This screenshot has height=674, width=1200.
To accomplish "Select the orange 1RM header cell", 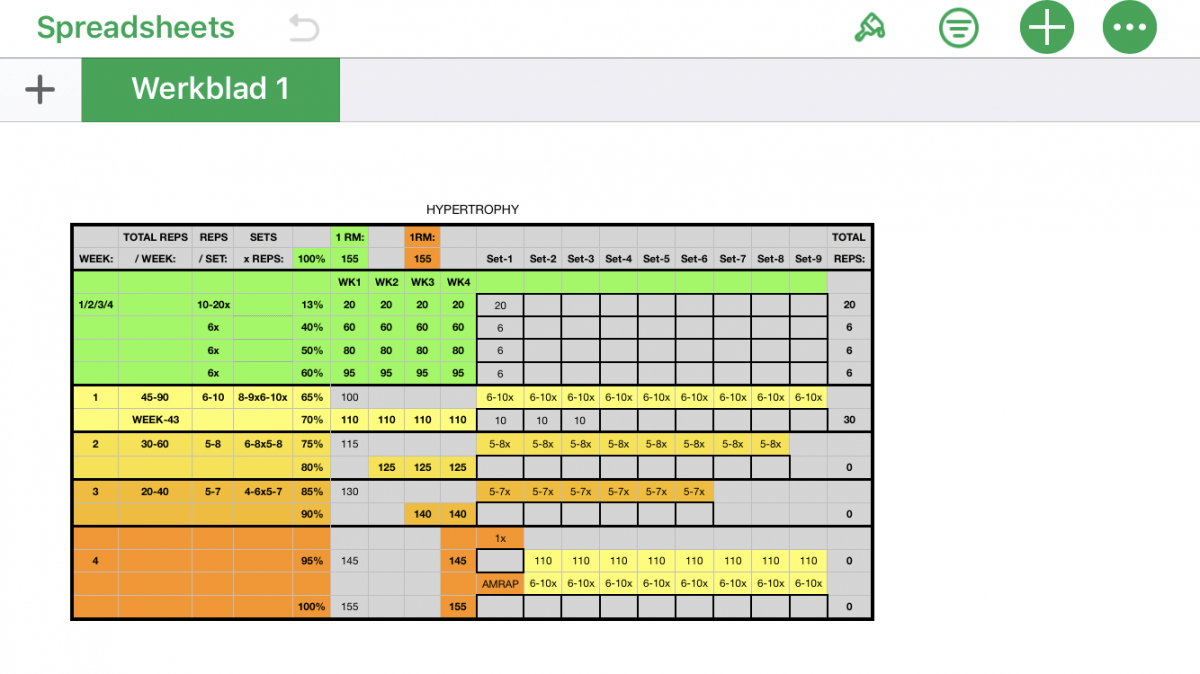I will click(422, 238).
